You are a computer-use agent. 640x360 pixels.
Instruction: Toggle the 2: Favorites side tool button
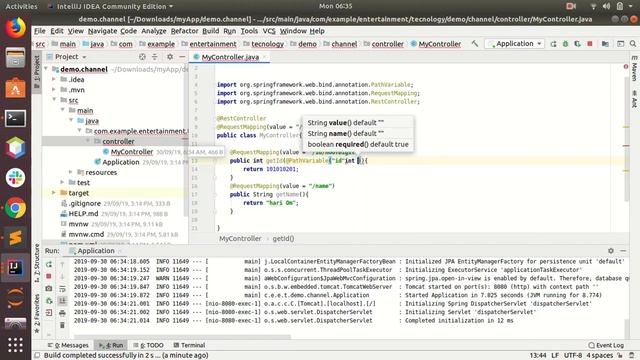37,313
